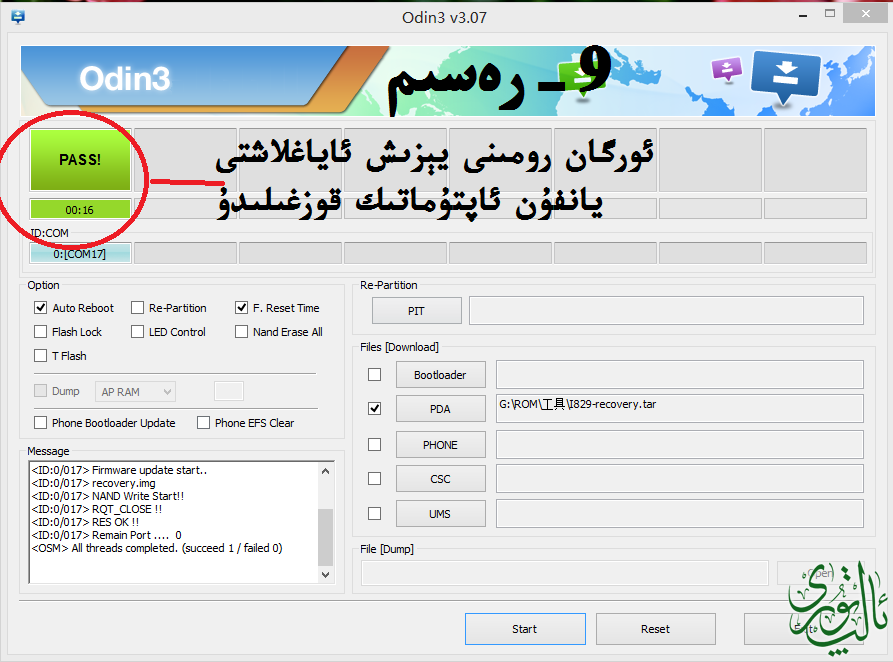Screen dimensions: 893x662
Task: Click the small field next to AP RAM
Action: (x=229, y=391)
